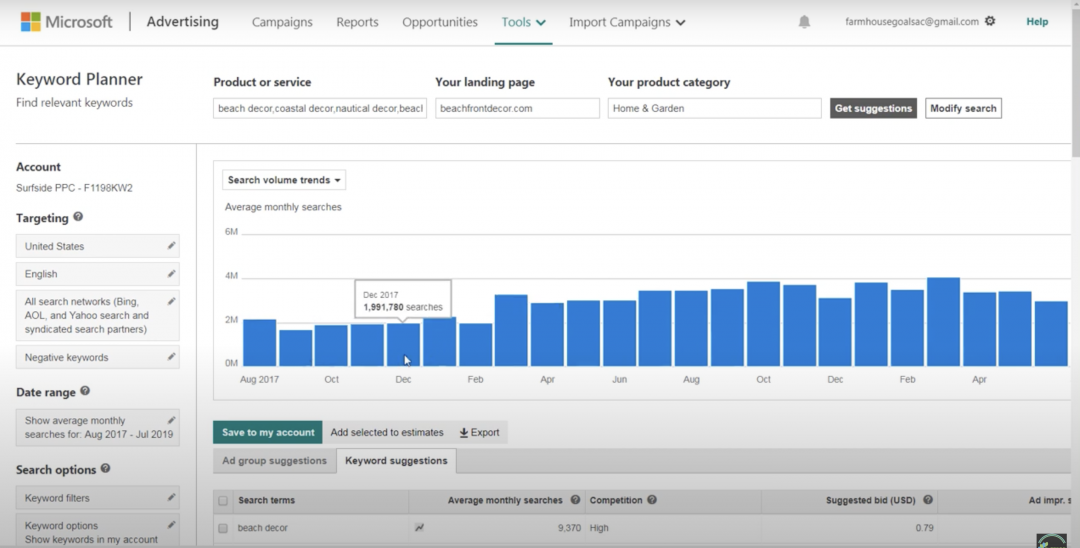
Task: Check the beach decor keyword checkbox
Action: point(222,528)
